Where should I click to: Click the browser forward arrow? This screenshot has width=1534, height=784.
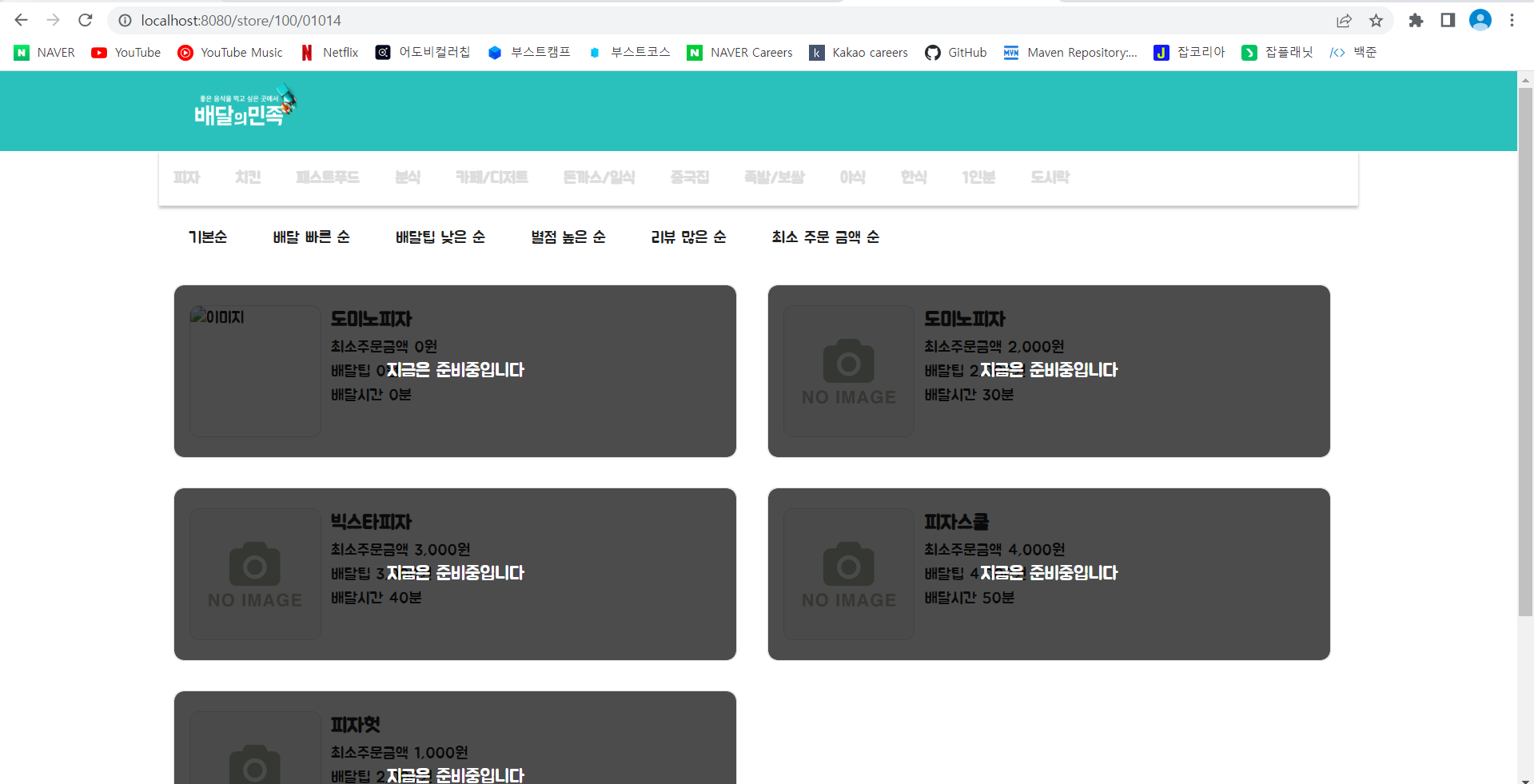[x=54, y=20]
